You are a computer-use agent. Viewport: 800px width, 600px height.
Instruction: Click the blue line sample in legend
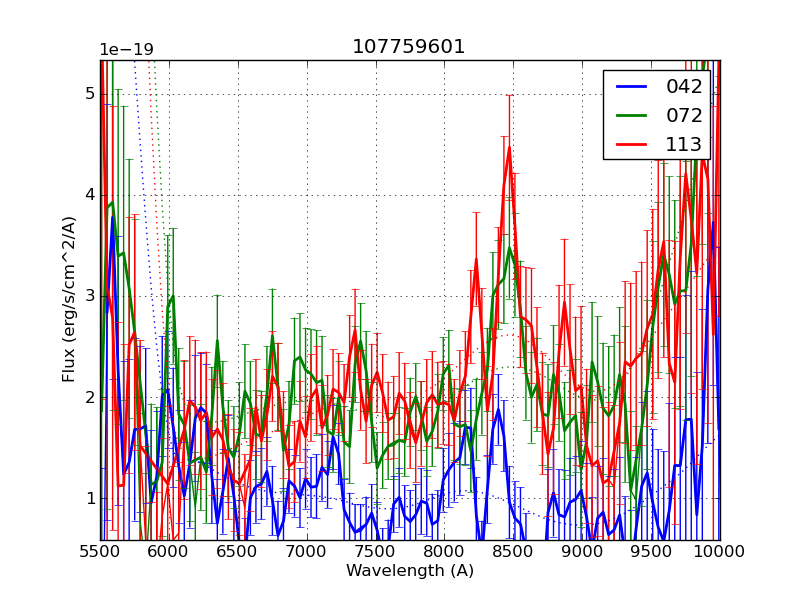click(632, 87)
